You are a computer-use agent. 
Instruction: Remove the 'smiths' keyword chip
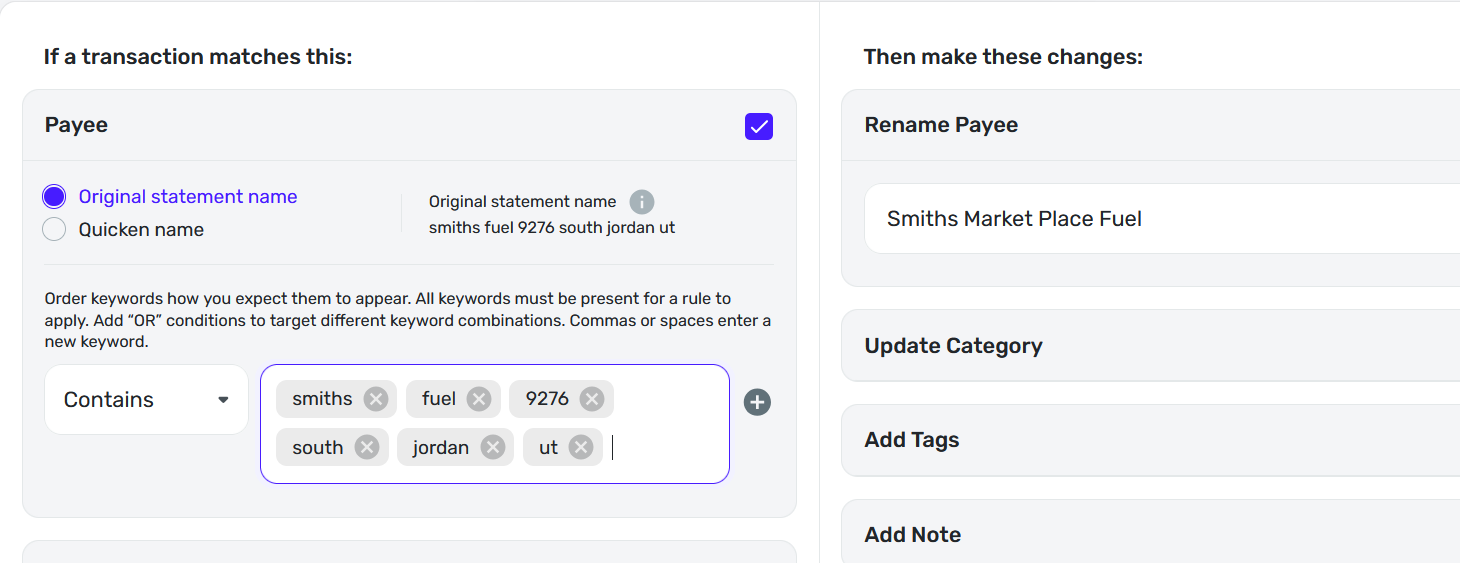pos(376,399)
